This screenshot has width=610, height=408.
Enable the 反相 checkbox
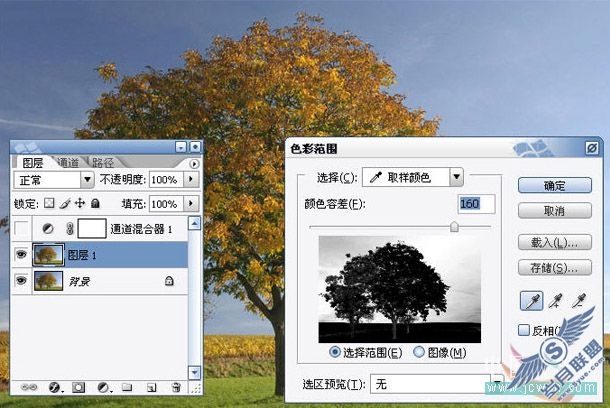coord(524,330)
